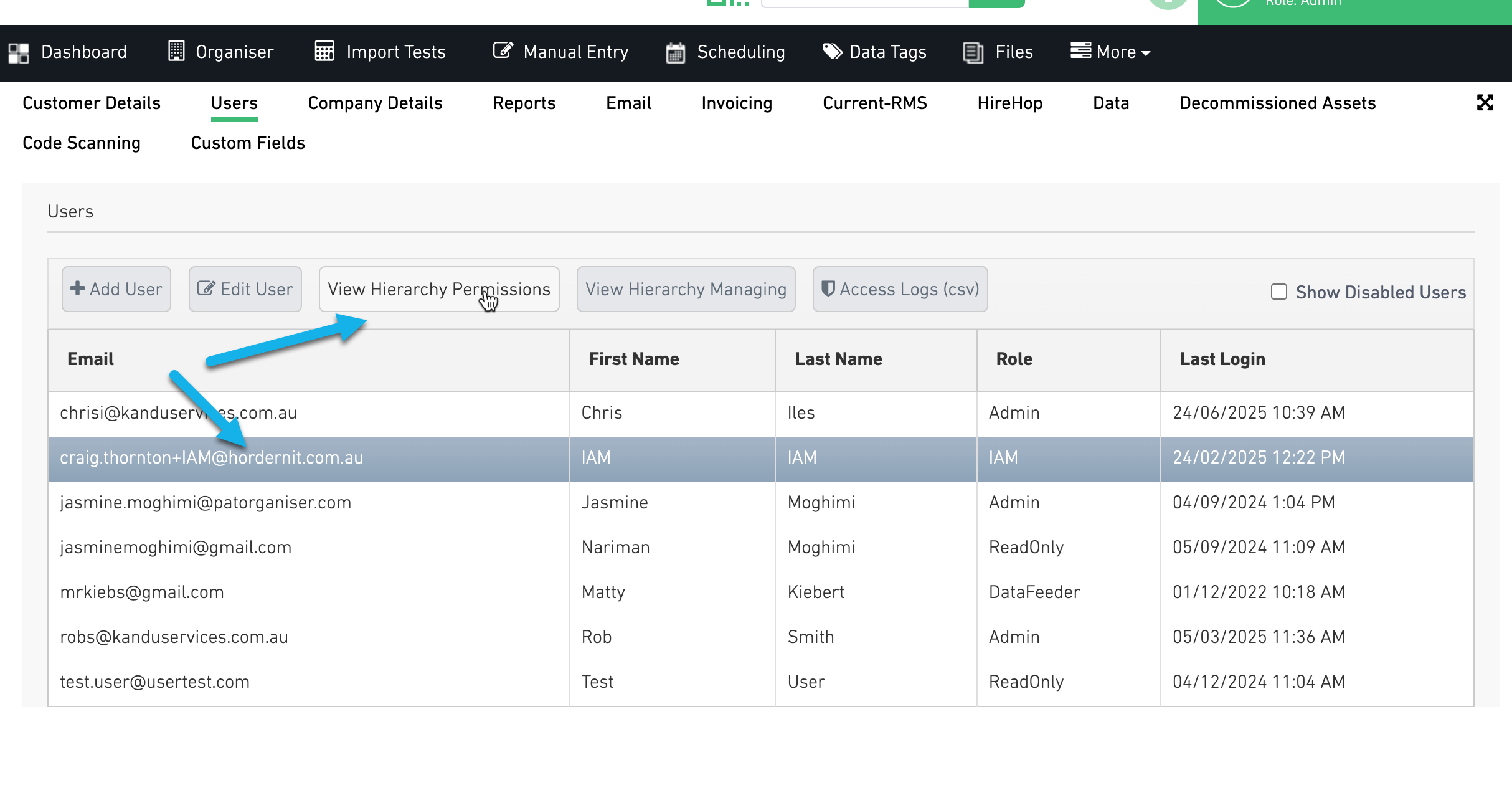This screenshot has width=1512, height=785.
Task: Click the Import Tests table icon
Action: tap(324, 51)
